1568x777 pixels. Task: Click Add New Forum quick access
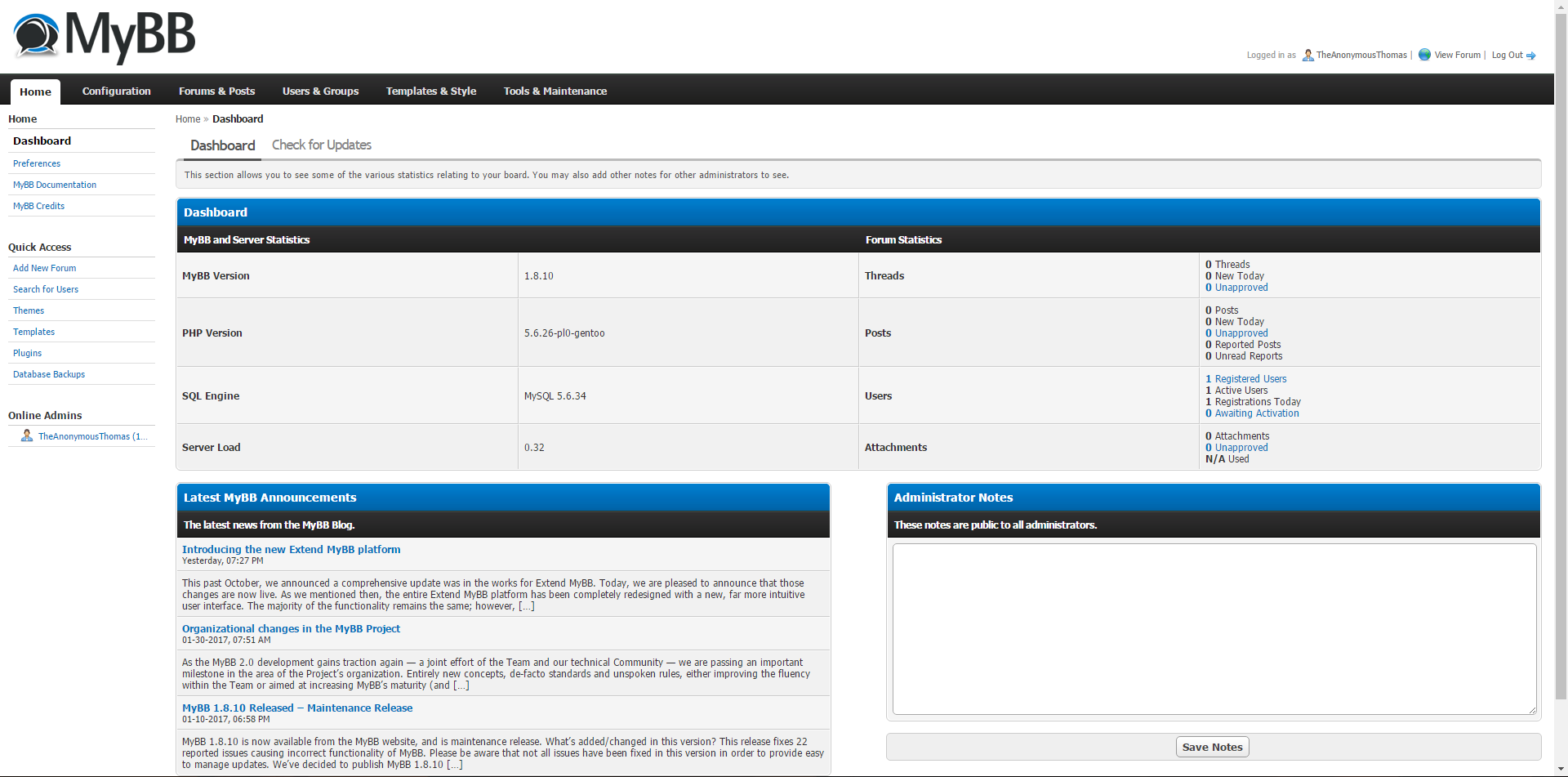44,268
